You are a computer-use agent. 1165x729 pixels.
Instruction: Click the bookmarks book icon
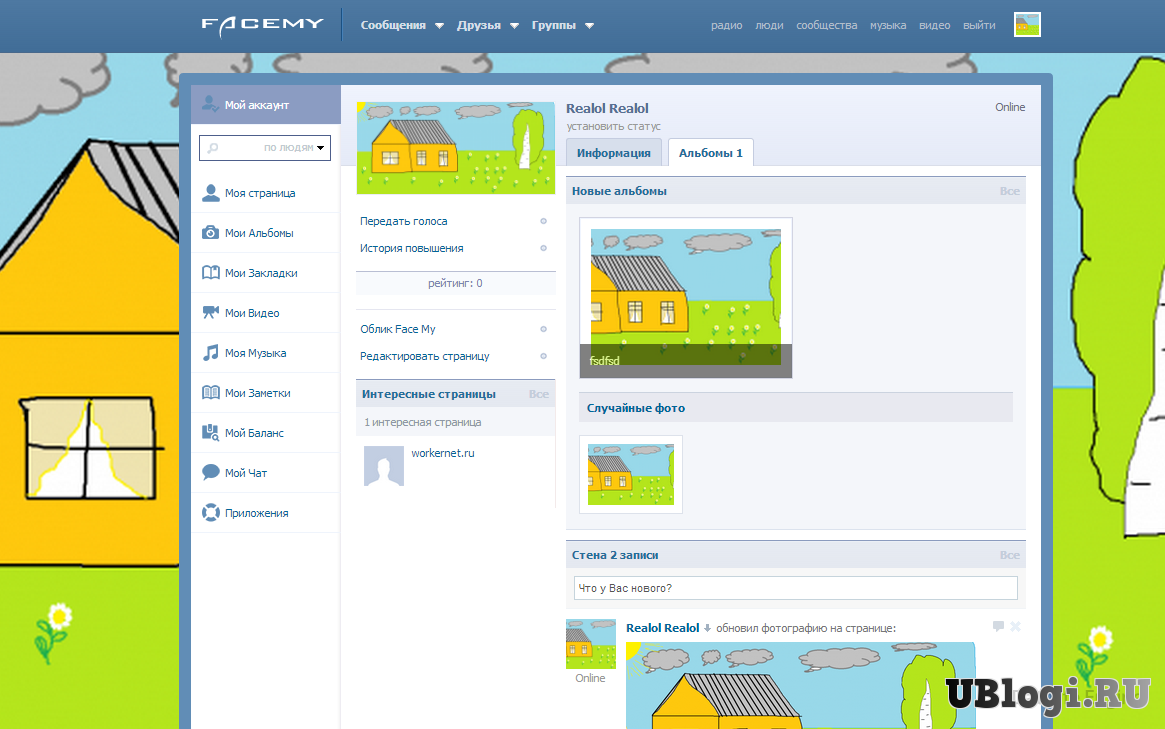[x=211, y=273]
